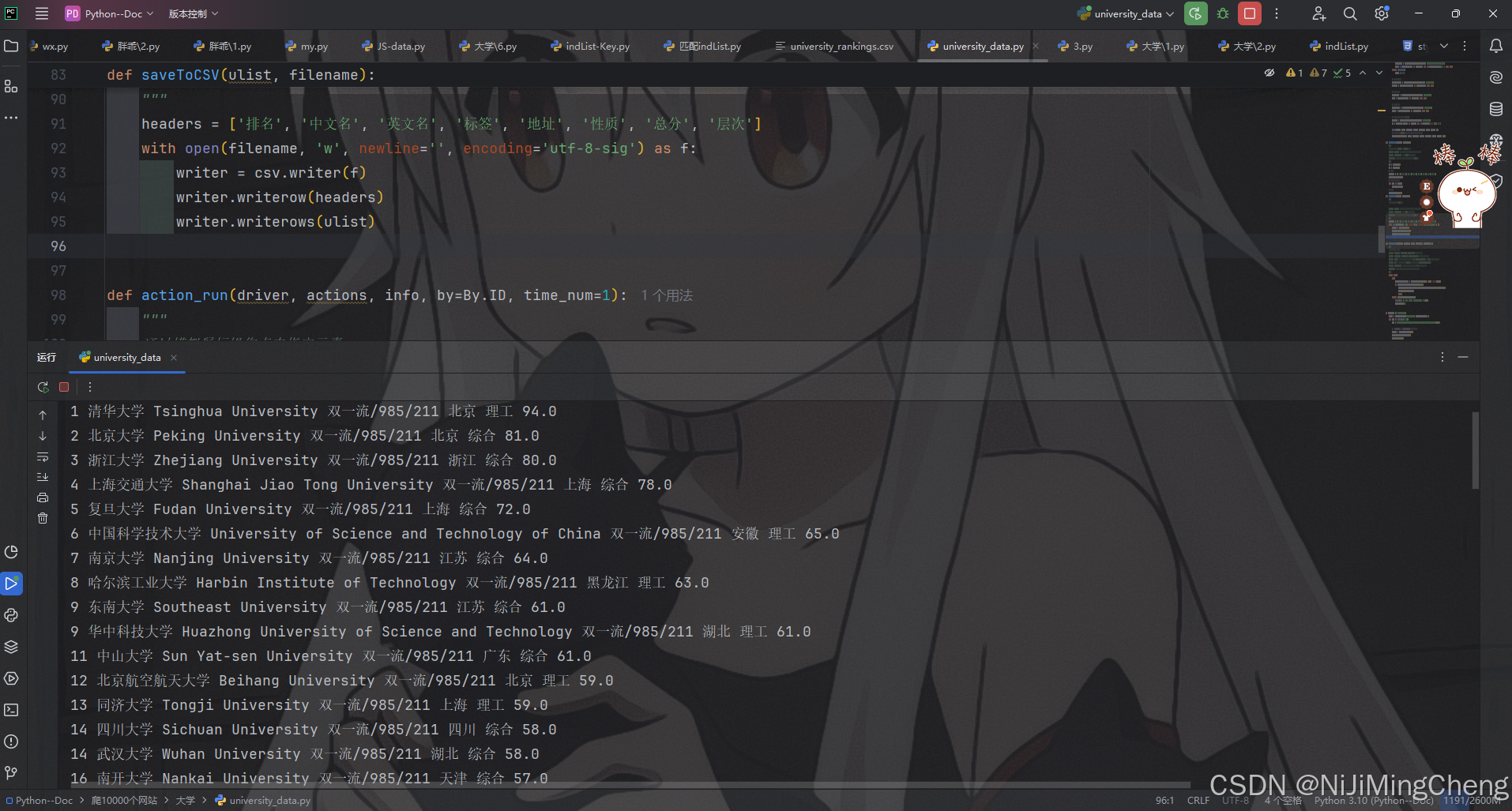
Task: Debug university_data with the bug icon
Action: [x=1223, y=13]
